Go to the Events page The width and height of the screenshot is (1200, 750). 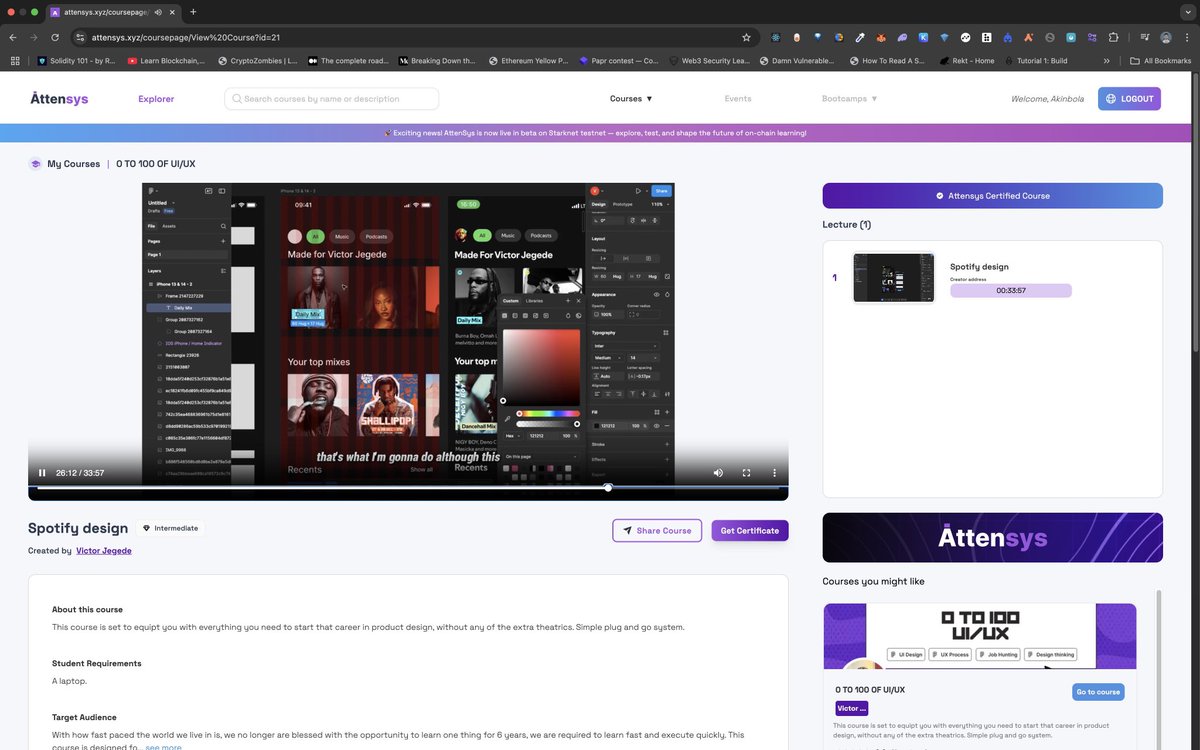coord(738,99)
